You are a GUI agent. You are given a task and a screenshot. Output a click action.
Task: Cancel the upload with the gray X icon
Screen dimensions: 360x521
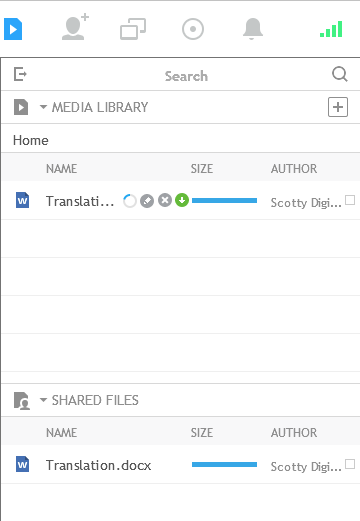(165, 200)
